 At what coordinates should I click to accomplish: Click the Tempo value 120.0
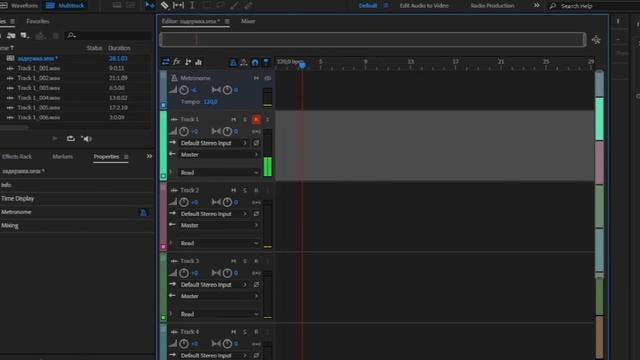pyautogui.click(x=210, y=102)
